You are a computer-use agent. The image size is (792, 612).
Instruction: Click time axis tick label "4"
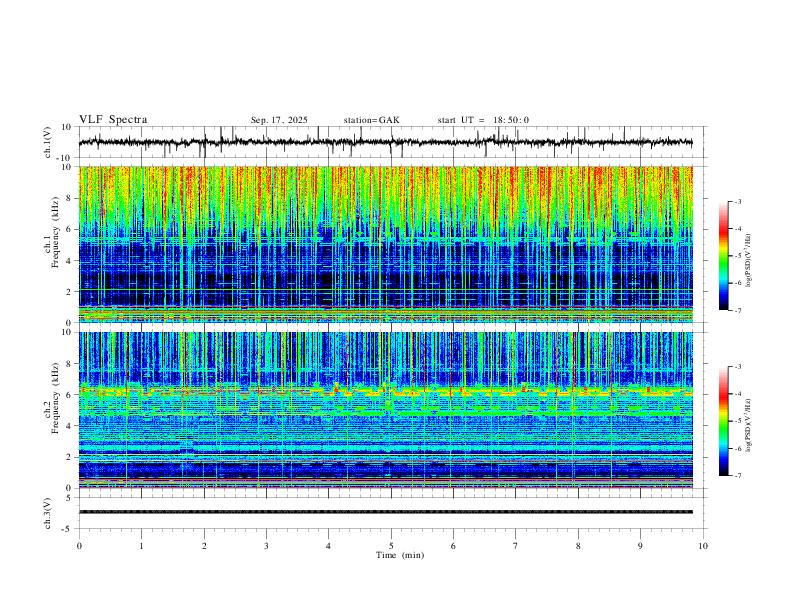click(329, 546)
